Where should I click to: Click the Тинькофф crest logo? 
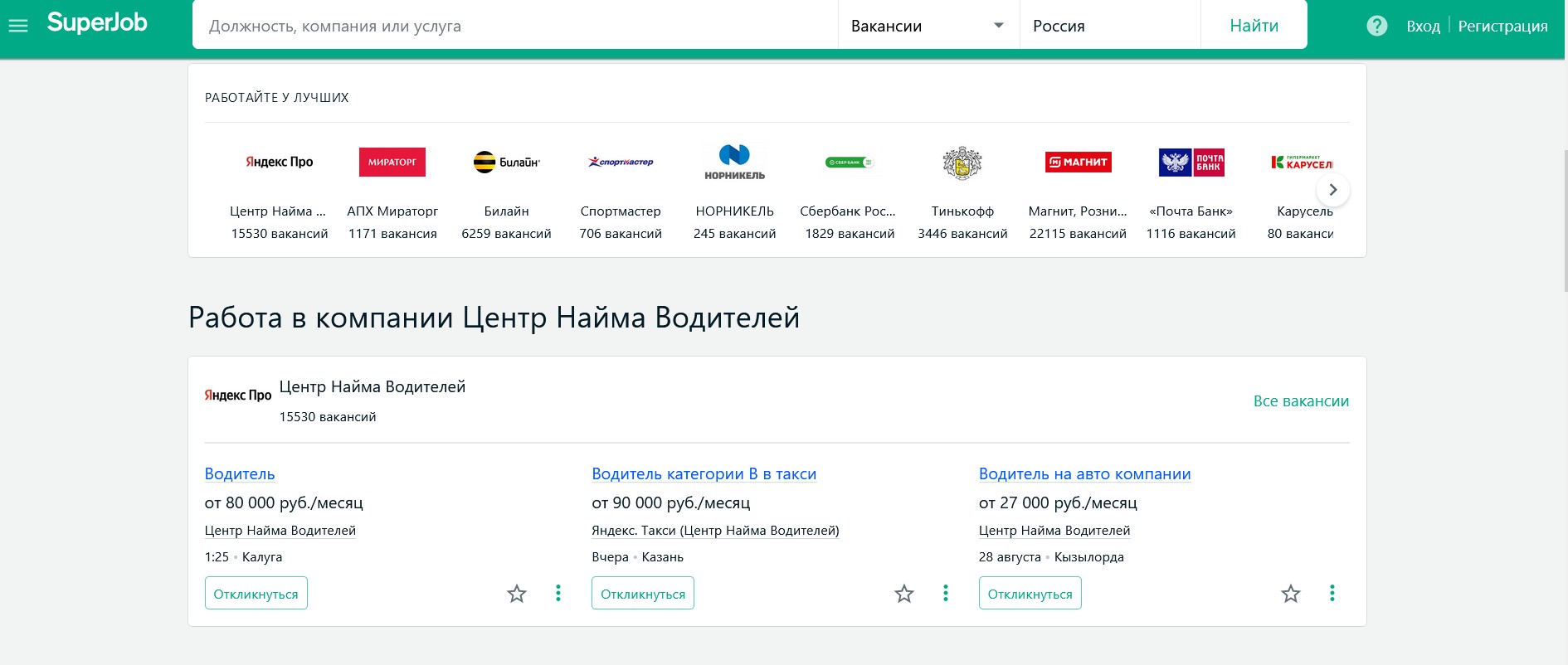[x=962, y=163]
